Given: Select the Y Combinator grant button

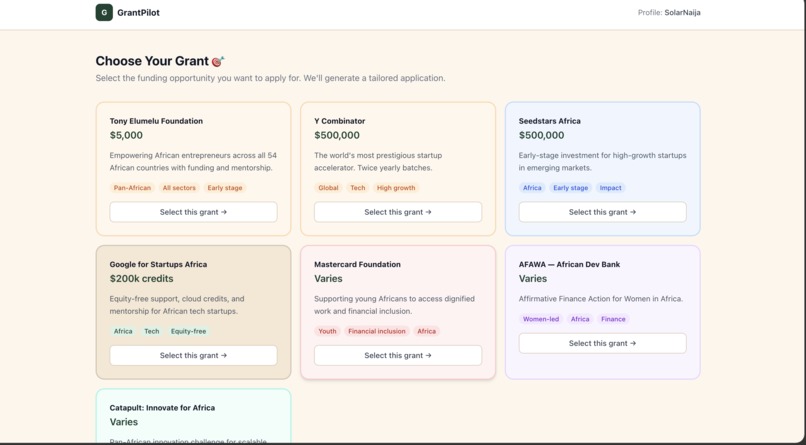Looking at the screenshot, I should tap(398, 212).
